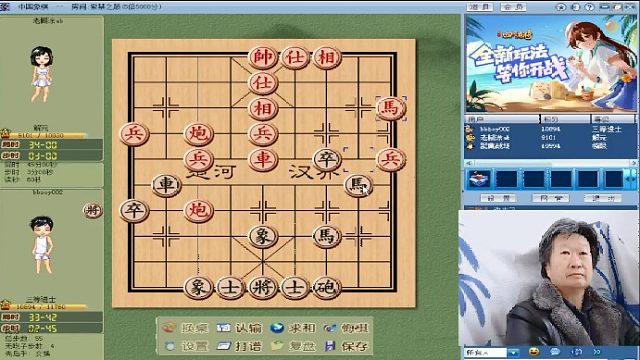
Task: Select the black 象 in the bottom row
Action: (198, 287)
